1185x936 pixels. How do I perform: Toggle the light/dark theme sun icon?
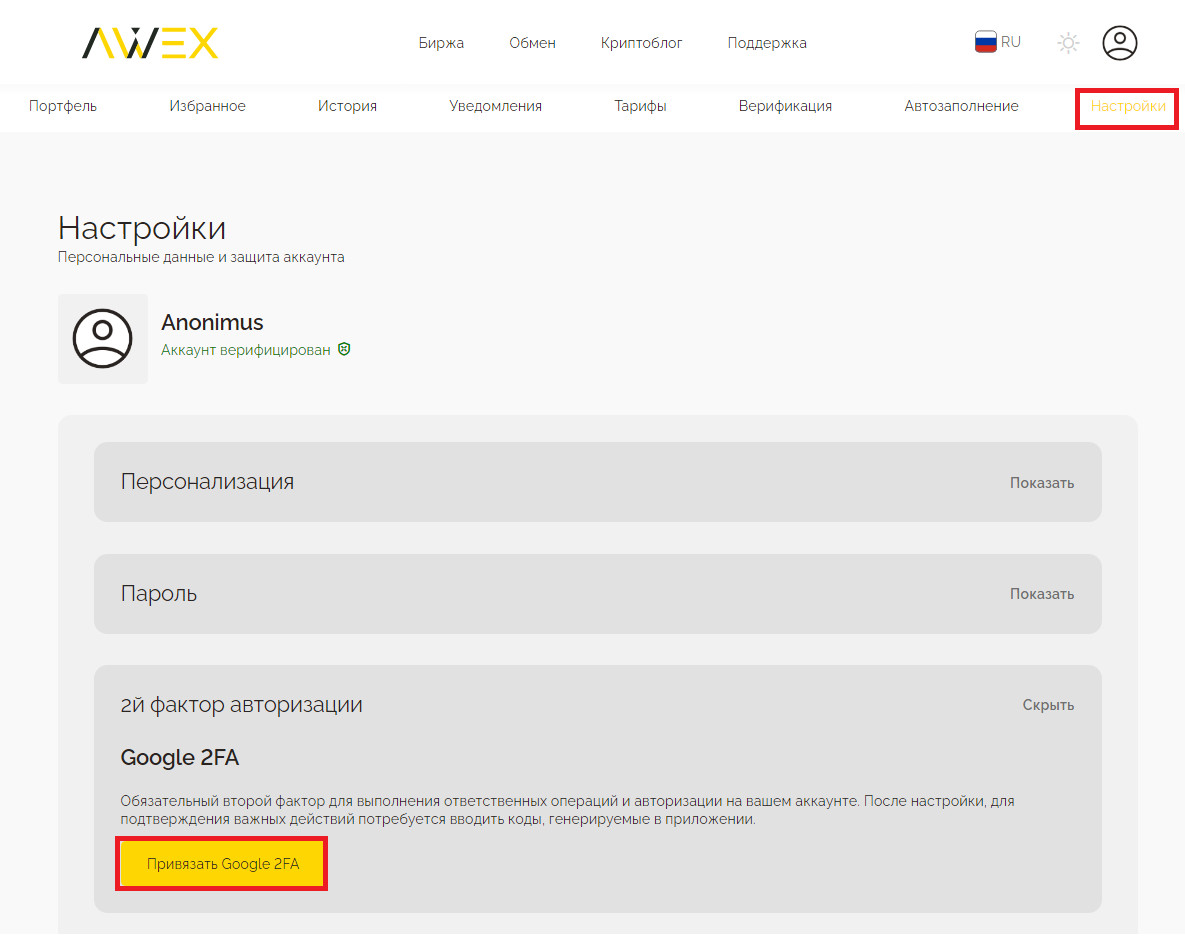(x=1068, y=43)
